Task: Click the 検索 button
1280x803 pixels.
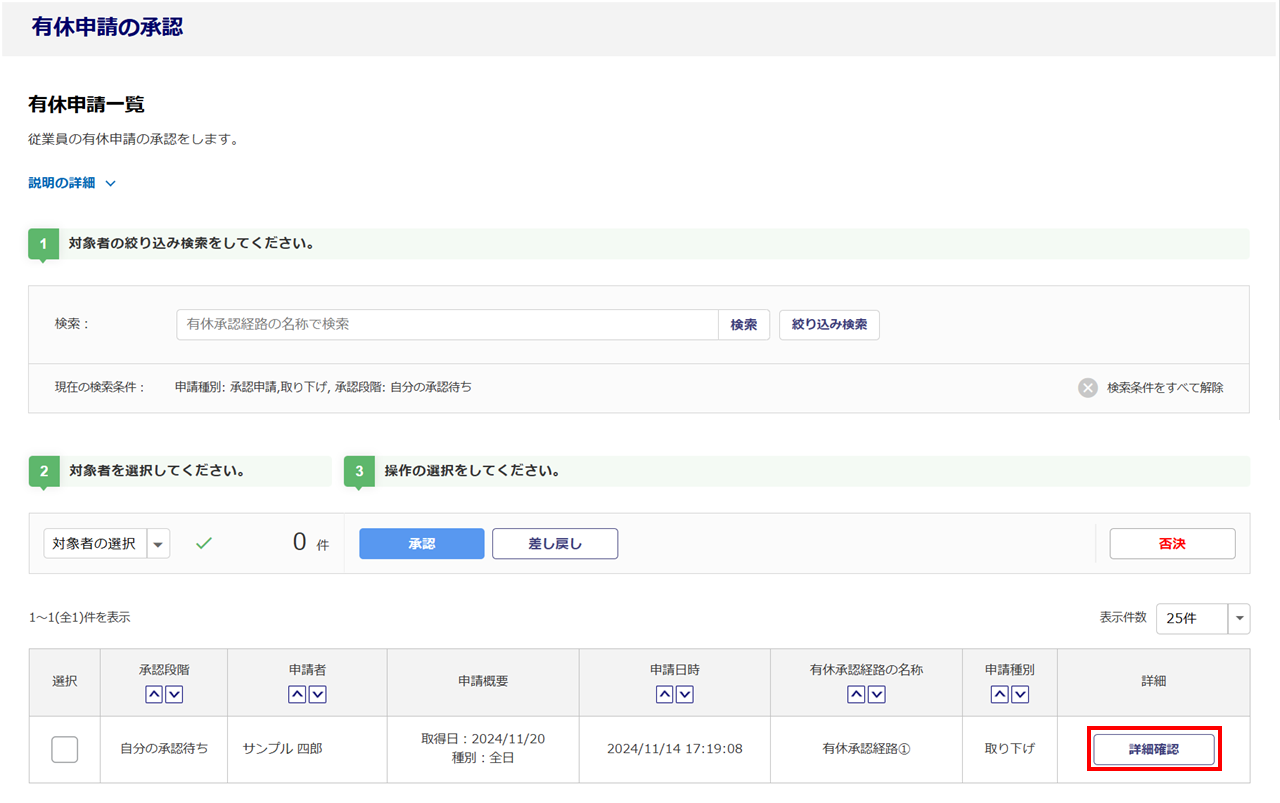Action: (x=743, y=325)
